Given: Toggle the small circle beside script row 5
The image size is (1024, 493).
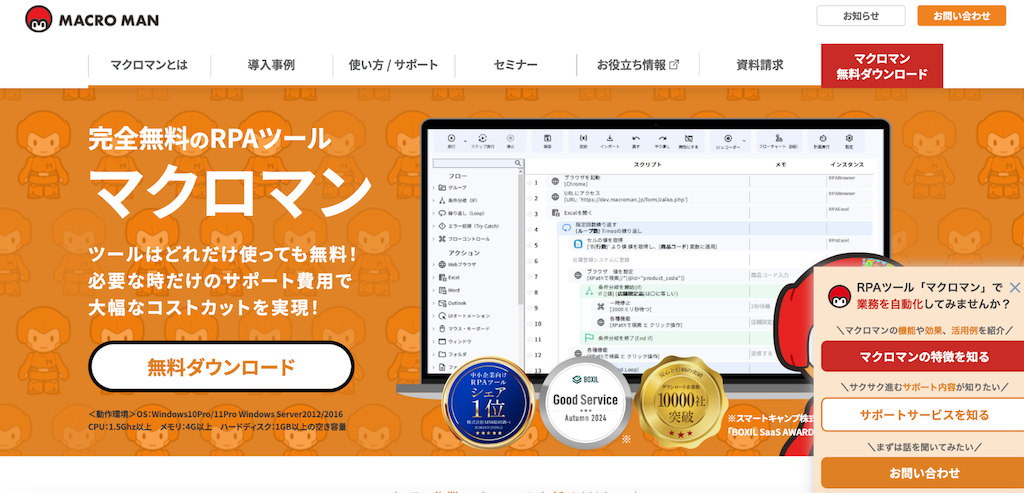Looking at the screenshot, I should 530,245.
